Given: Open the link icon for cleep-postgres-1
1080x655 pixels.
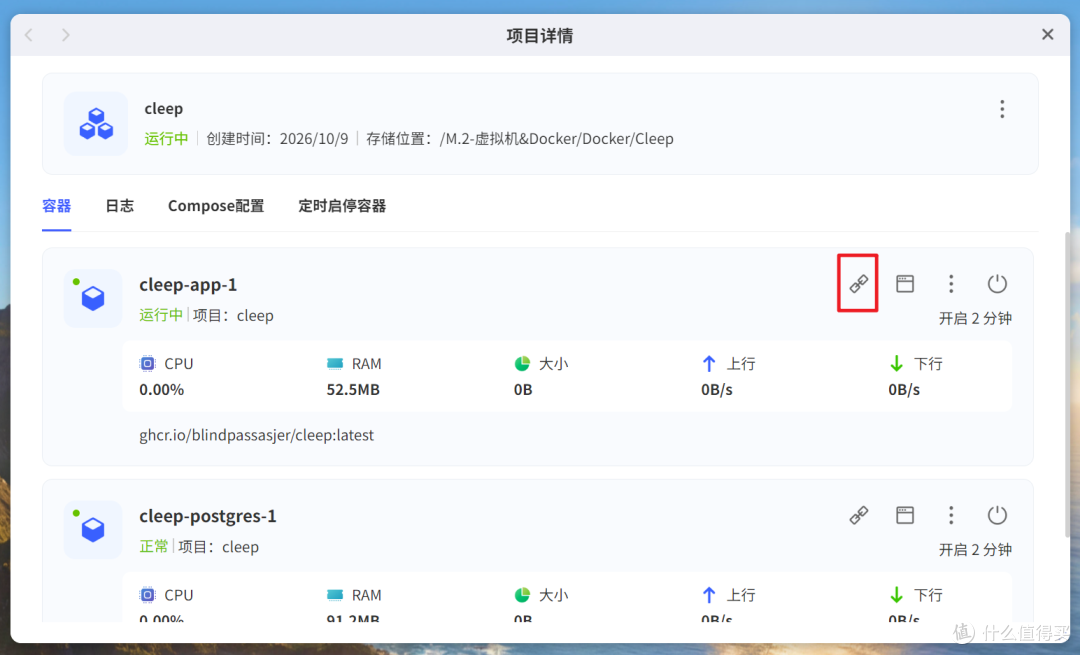Looking at the screenshot, I should 858,515.
